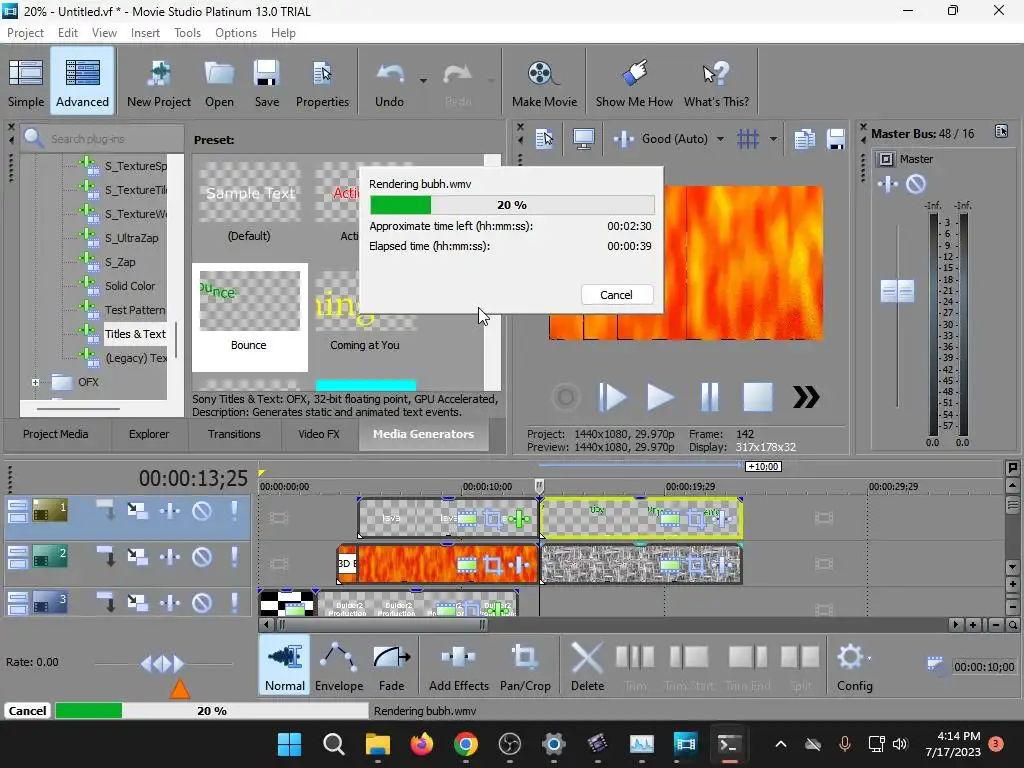Switch to the Project Media tab
The width and height of the screenshot is (1024, 768).
tap(56, 434)
